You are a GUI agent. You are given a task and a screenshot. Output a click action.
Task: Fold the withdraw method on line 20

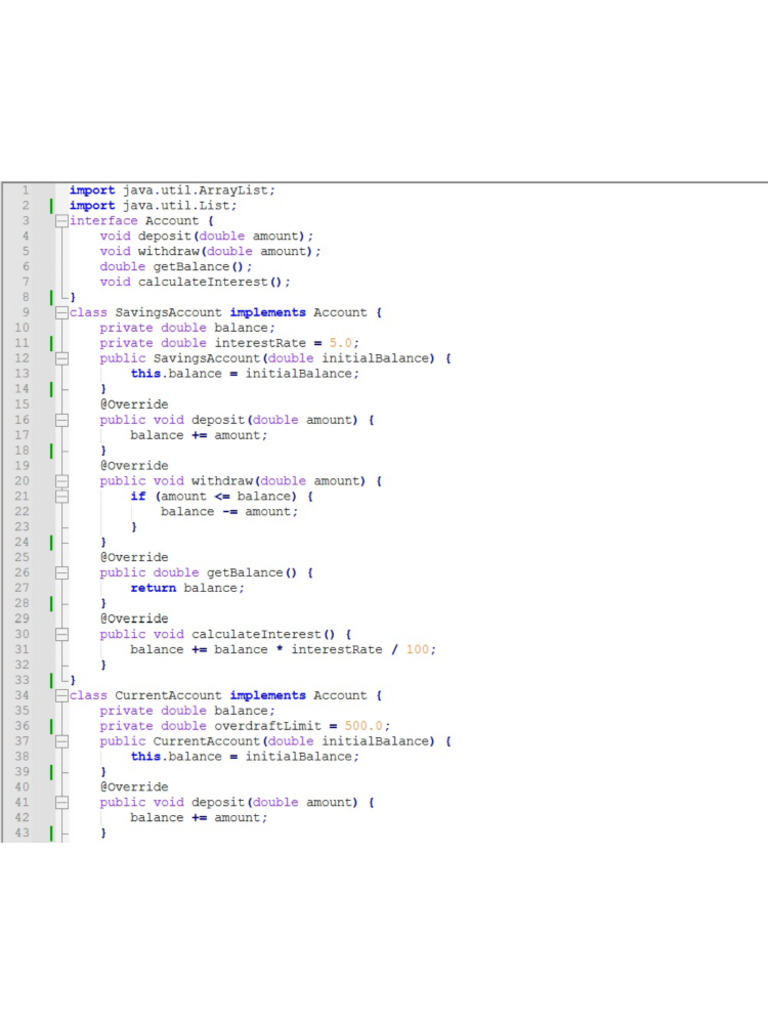pyautogui.click(x=61, y=481)
